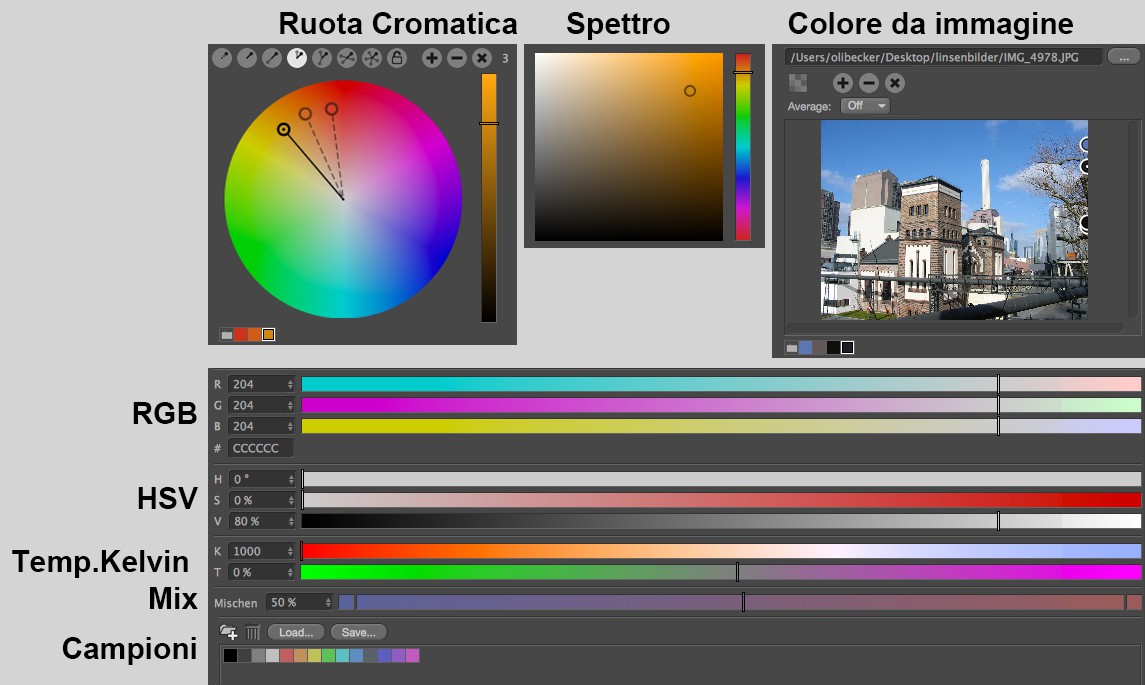This screenshot has width=1145, height=685.
Task: Pick the magenta swatch at row end
Action: (x=412, y=655)
